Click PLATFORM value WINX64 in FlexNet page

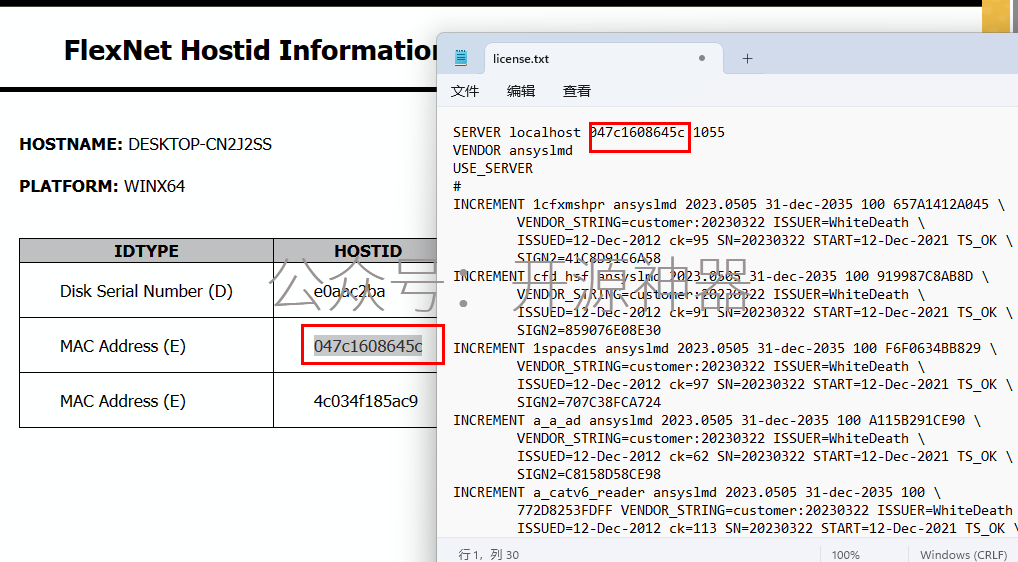(x=155, y=186)
